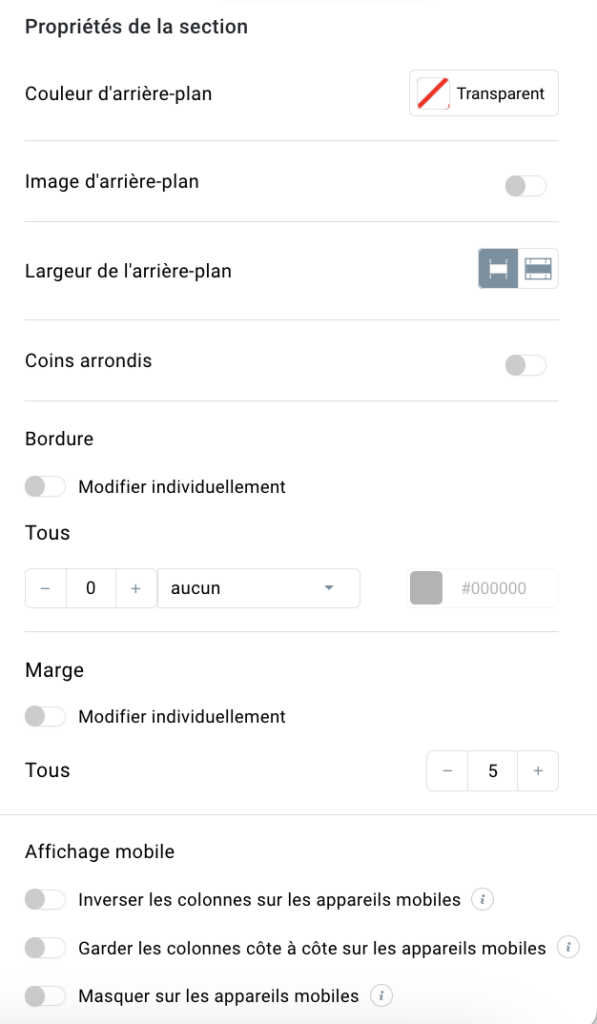Enable Inverser les colonnes sur mobiles
This screenshot has height=1024, width=597.
(x=45, y=899)
